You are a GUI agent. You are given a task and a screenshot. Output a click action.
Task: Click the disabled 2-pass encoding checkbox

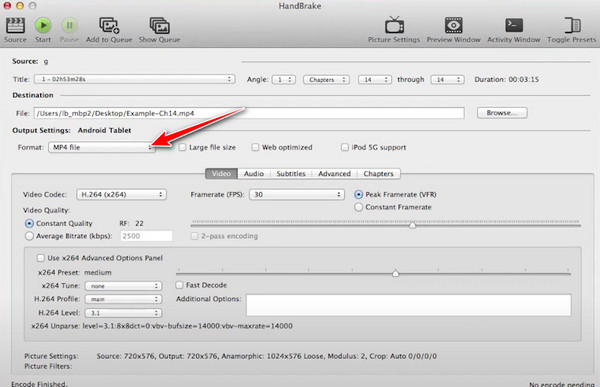tap(195, 236)
